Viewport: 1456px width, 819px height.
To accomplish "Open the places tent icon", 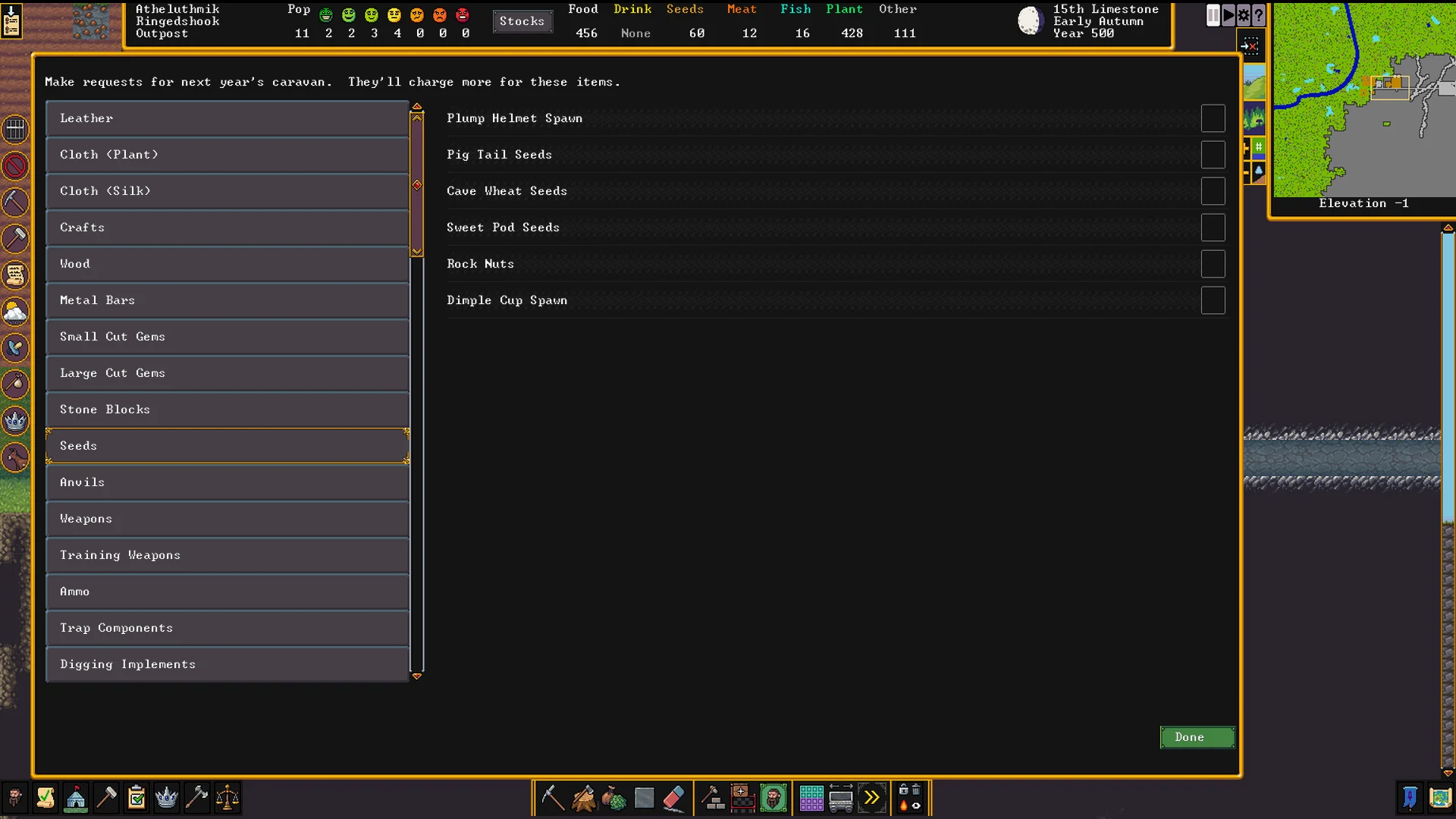I will pyautogui.click(x=76, y=798).
